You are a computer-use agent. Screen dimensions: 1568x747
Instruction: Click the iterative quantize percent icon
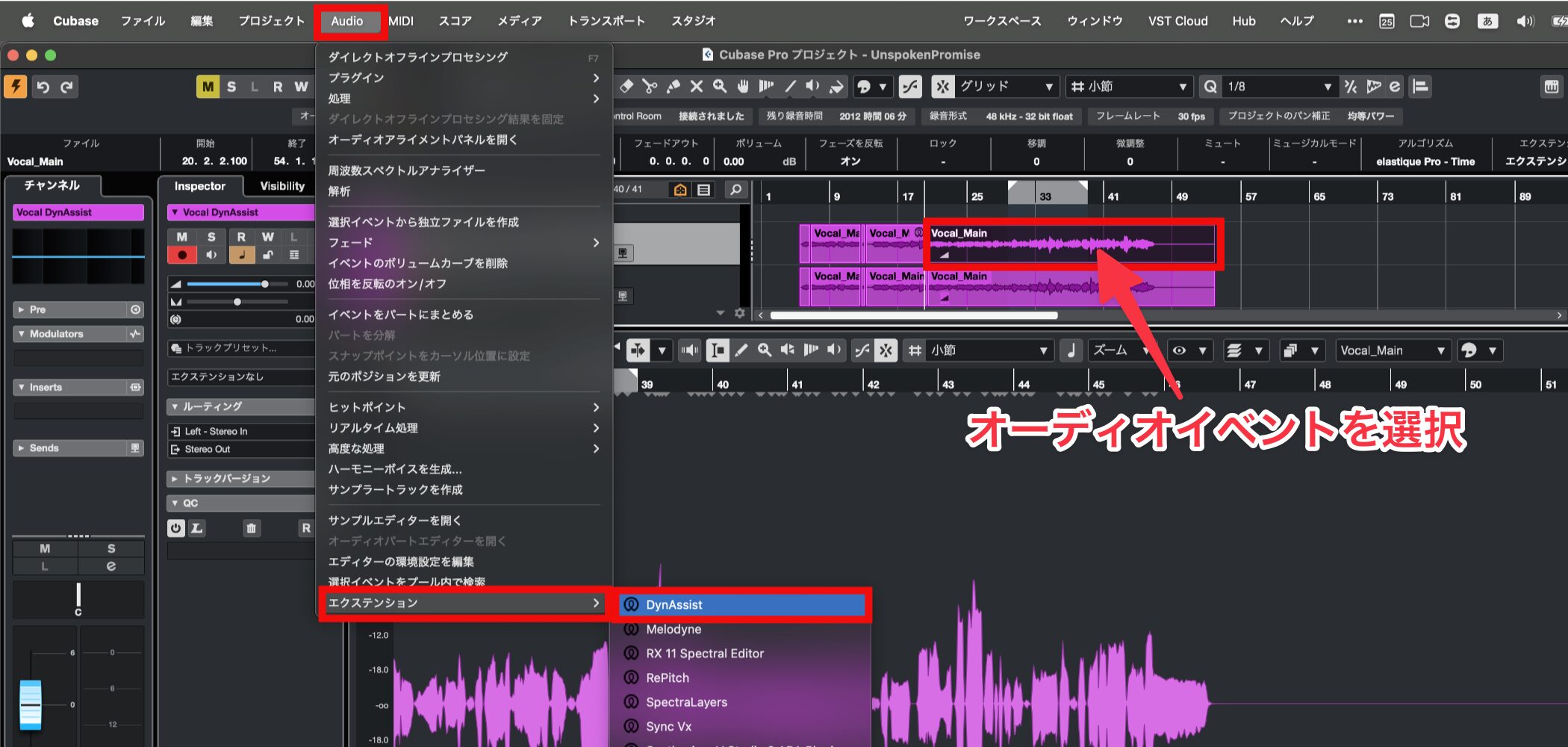pyautogui.click(x=1350, y=87)
